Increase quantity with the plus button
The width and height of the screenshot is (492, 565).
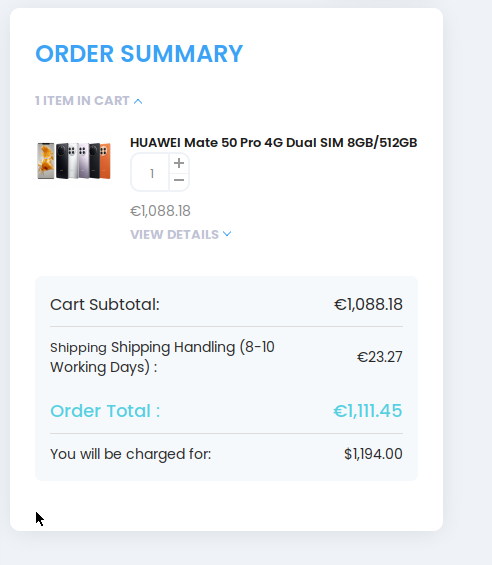pos(179,163)
